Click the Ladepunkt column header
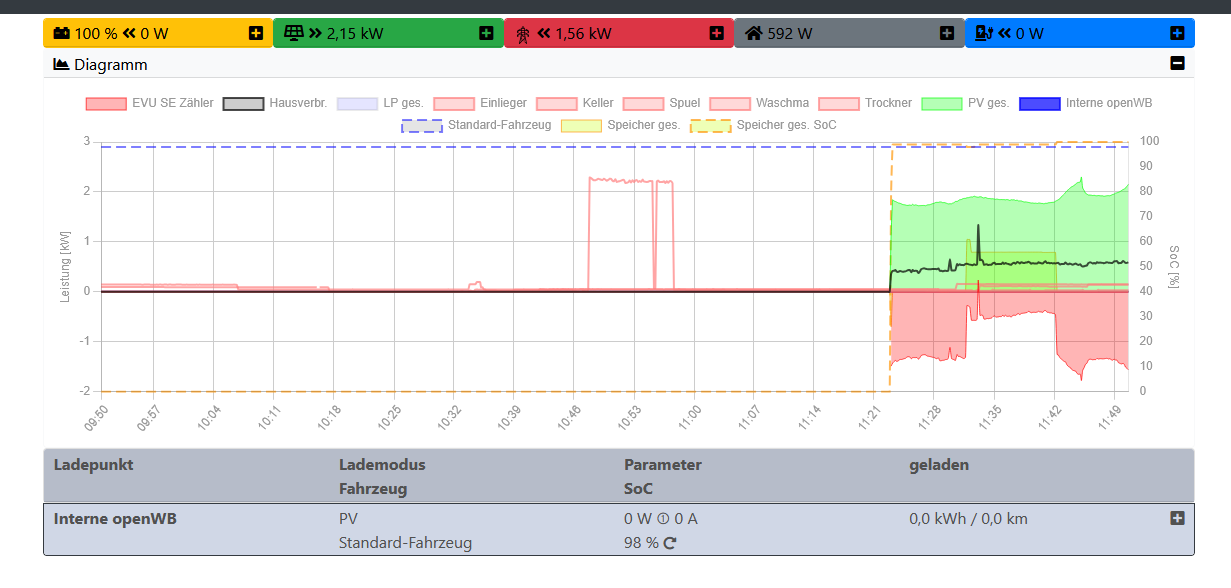The image size is (1231, 588). pyautogui.click(x=93, y=465)
